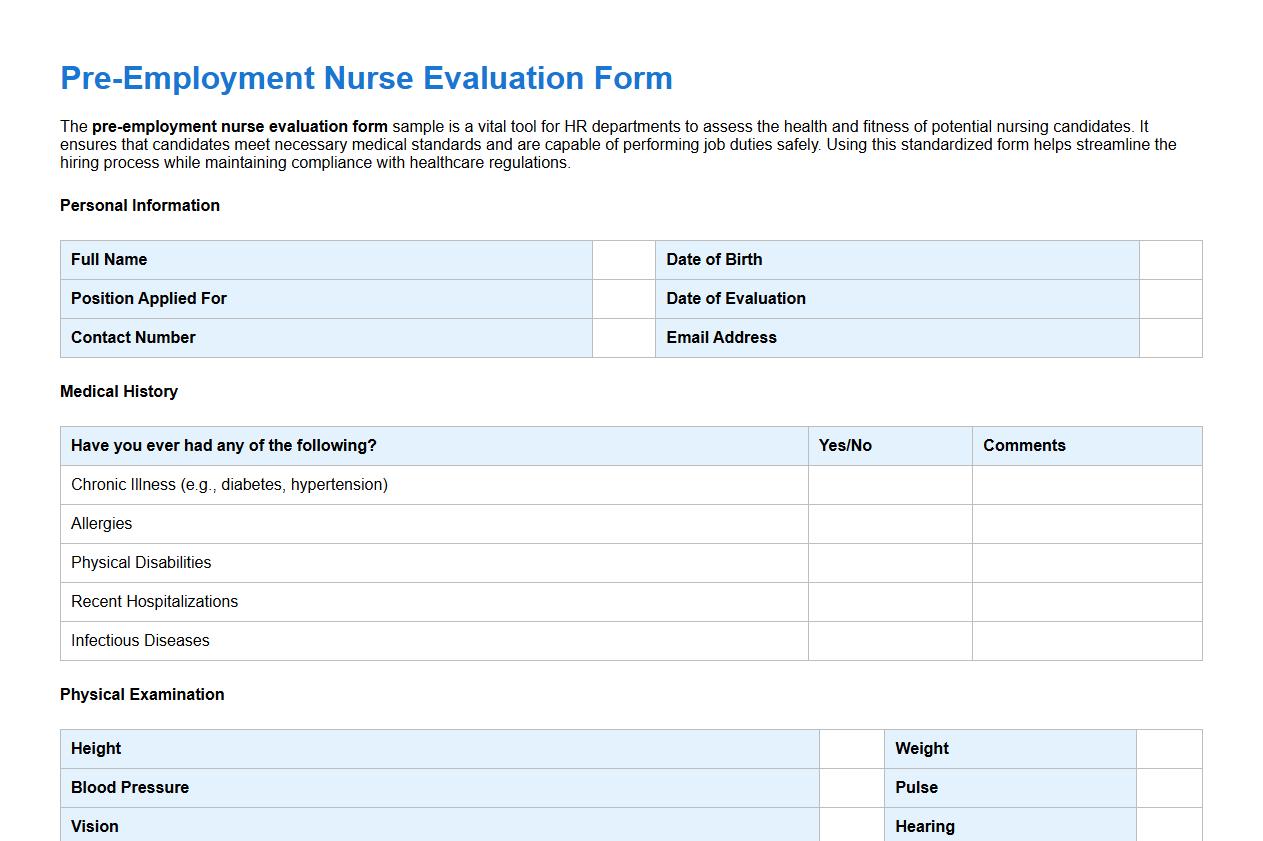This screenshot has height=841, width=1263.
Task: Click the Height entry cell
Action: (850, 748)
